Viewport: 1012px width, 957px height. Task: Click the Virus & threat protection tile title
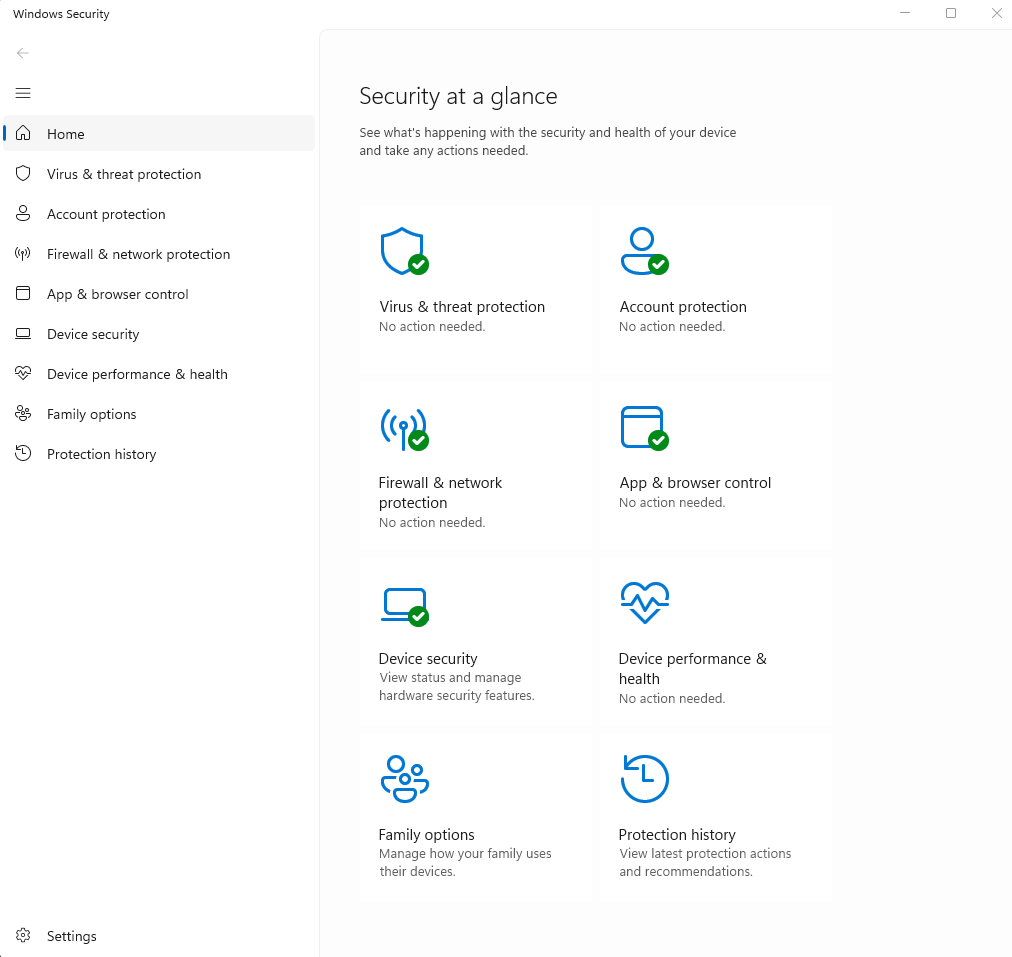point(461,307)
